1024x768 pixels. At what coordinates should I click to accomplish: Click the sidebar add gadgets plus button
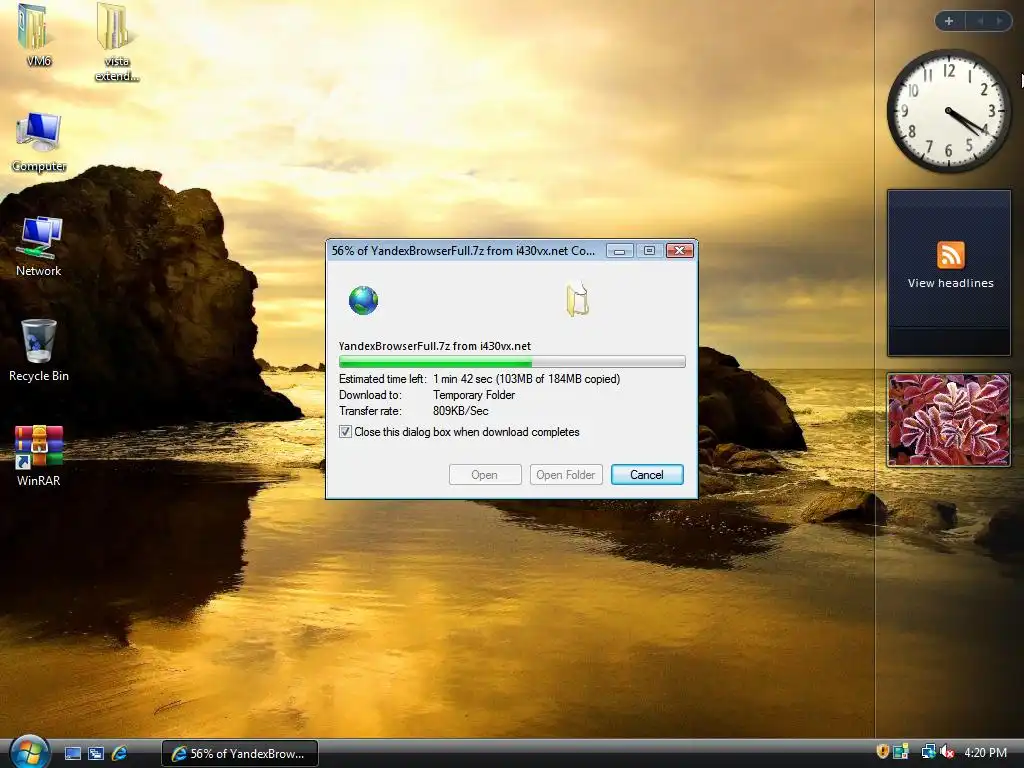pyautogui.click(x=949, y=21)
